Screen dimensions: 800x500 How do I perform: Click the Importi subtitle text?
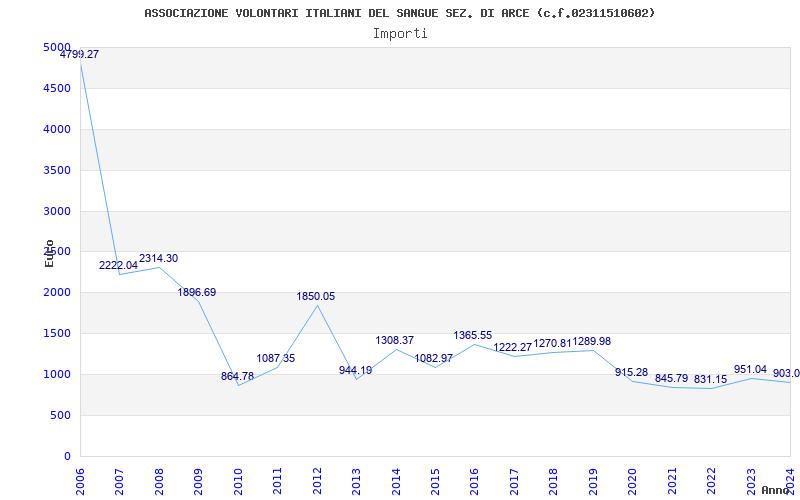tap(400, 33)
